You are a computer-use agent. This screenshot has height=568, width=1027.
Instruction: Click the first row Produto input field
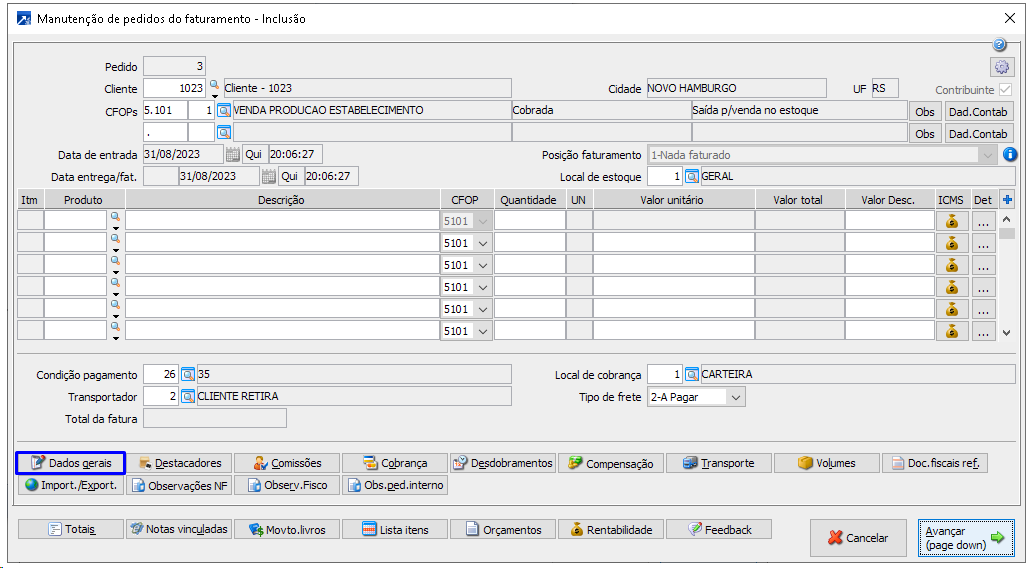pos(75,221)
